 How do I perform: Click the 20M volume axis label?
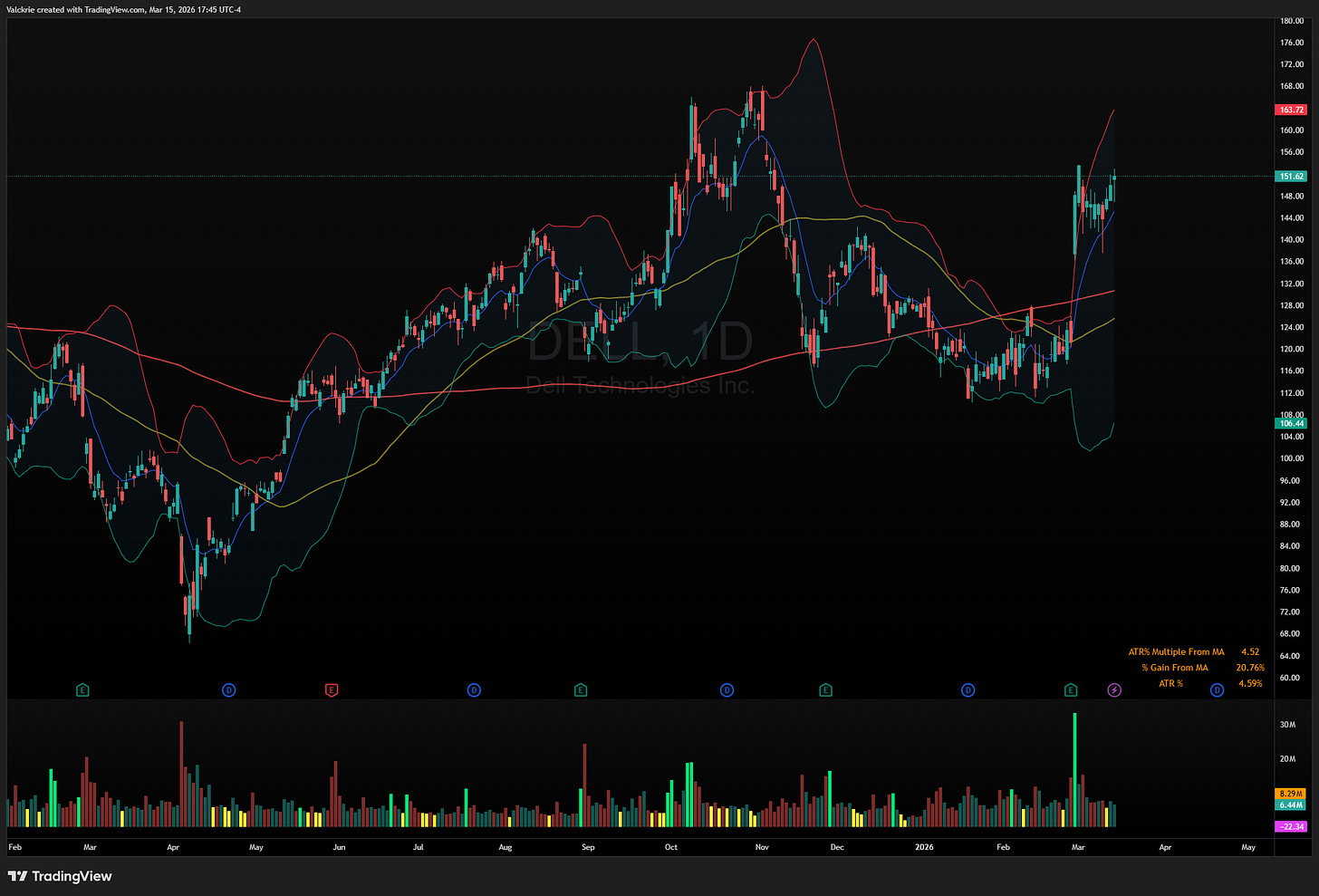1287,759
